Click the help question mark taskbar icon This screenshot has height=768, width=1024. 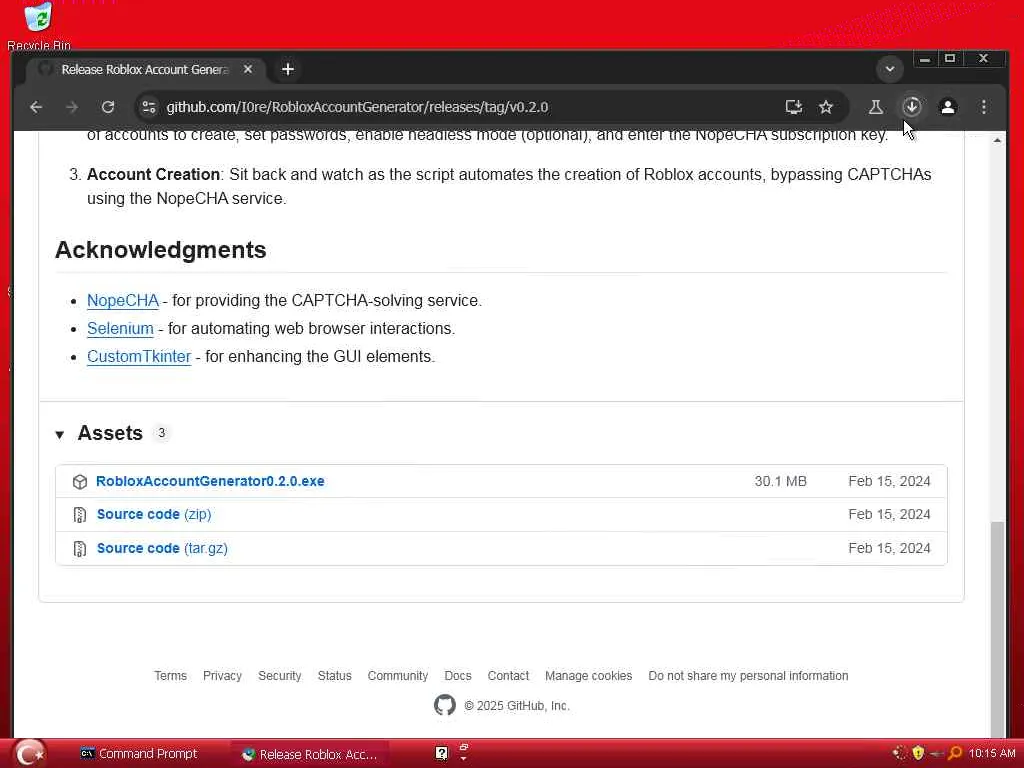(x=441, y=754)
